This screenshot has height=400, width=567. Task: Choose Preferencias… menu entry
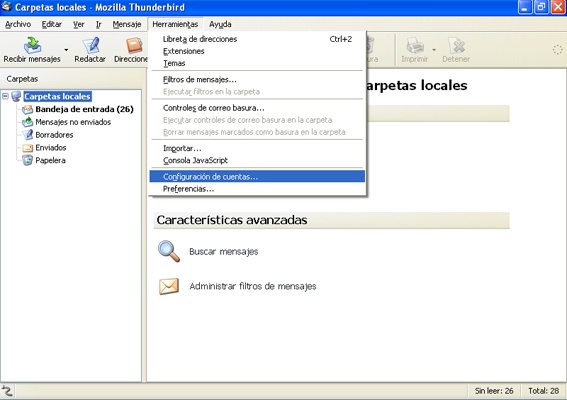[x=257, y=189]
